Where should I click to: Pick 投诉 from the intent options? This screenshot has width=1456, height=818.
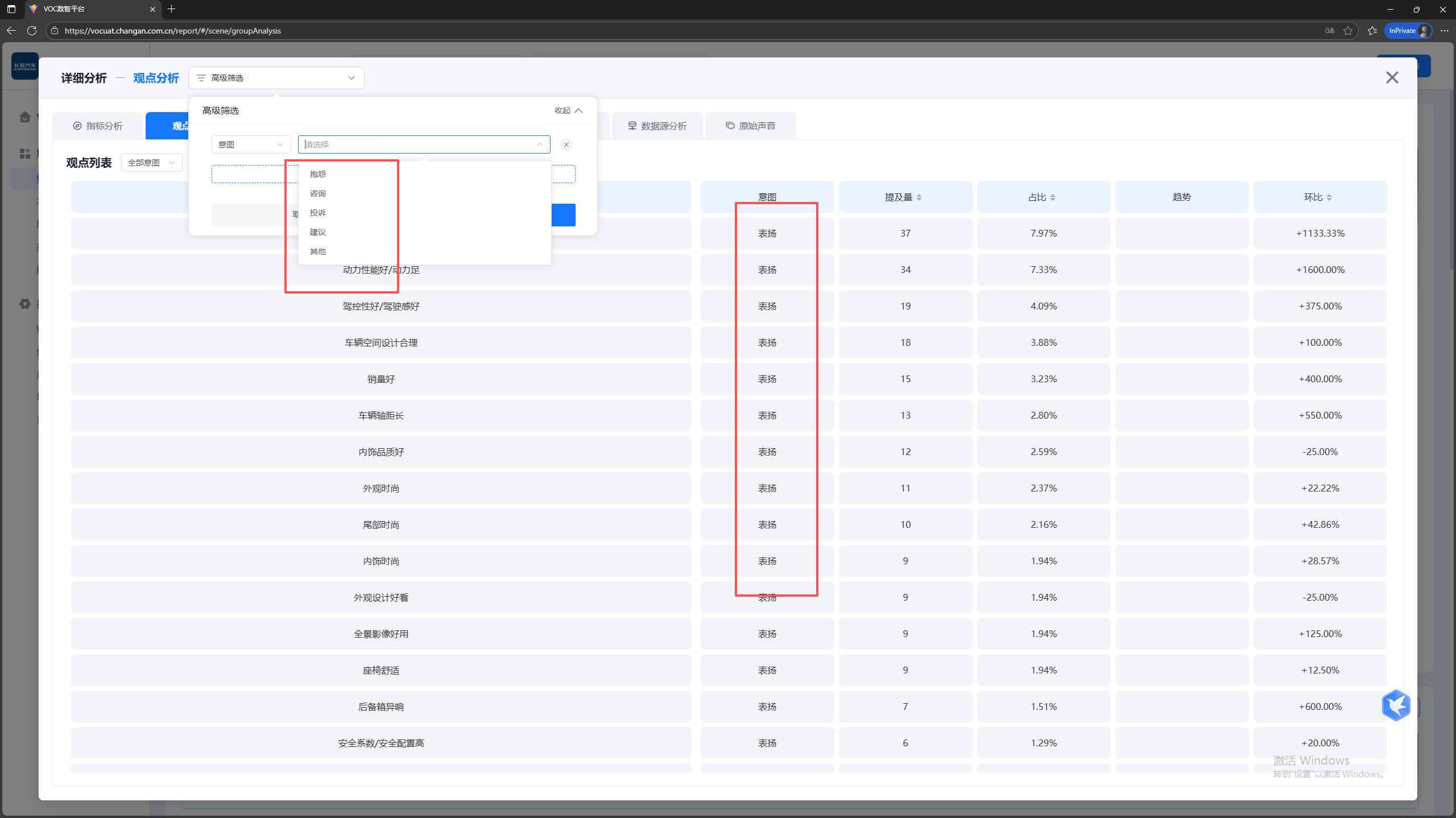(318, 213)
